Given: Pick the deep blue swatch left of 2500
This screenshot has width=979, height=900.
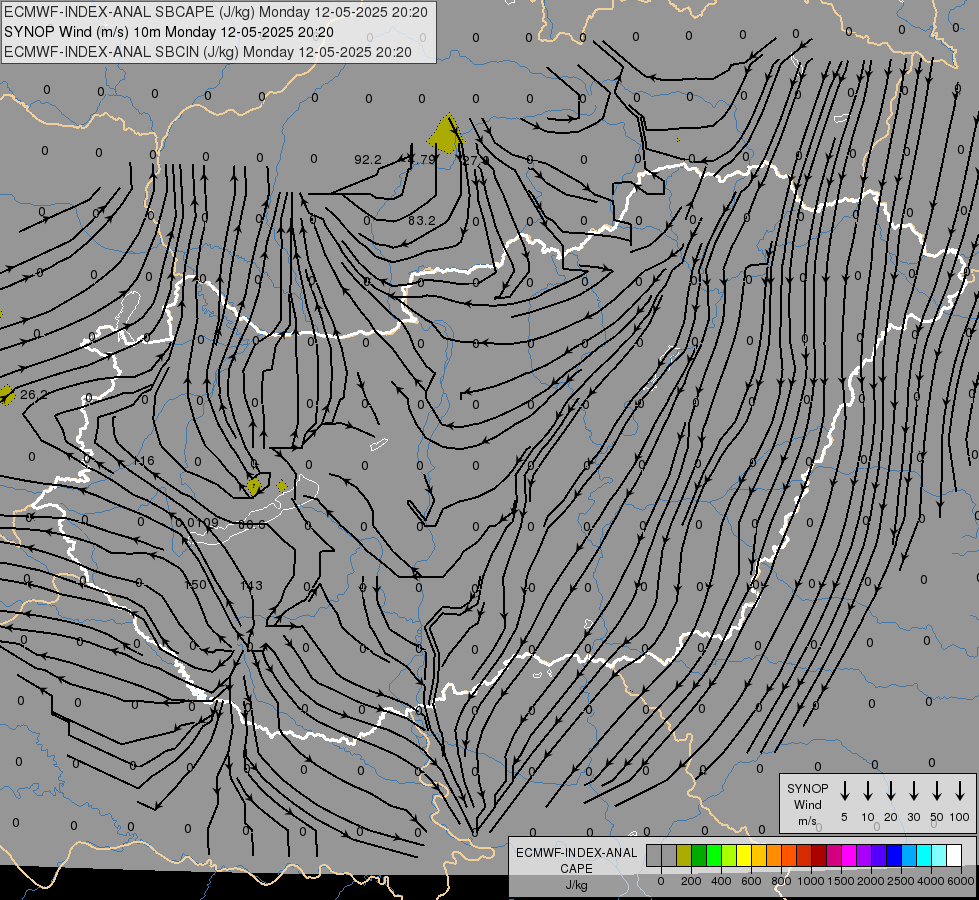Looking at the screenshot, I should click(893, 855).
